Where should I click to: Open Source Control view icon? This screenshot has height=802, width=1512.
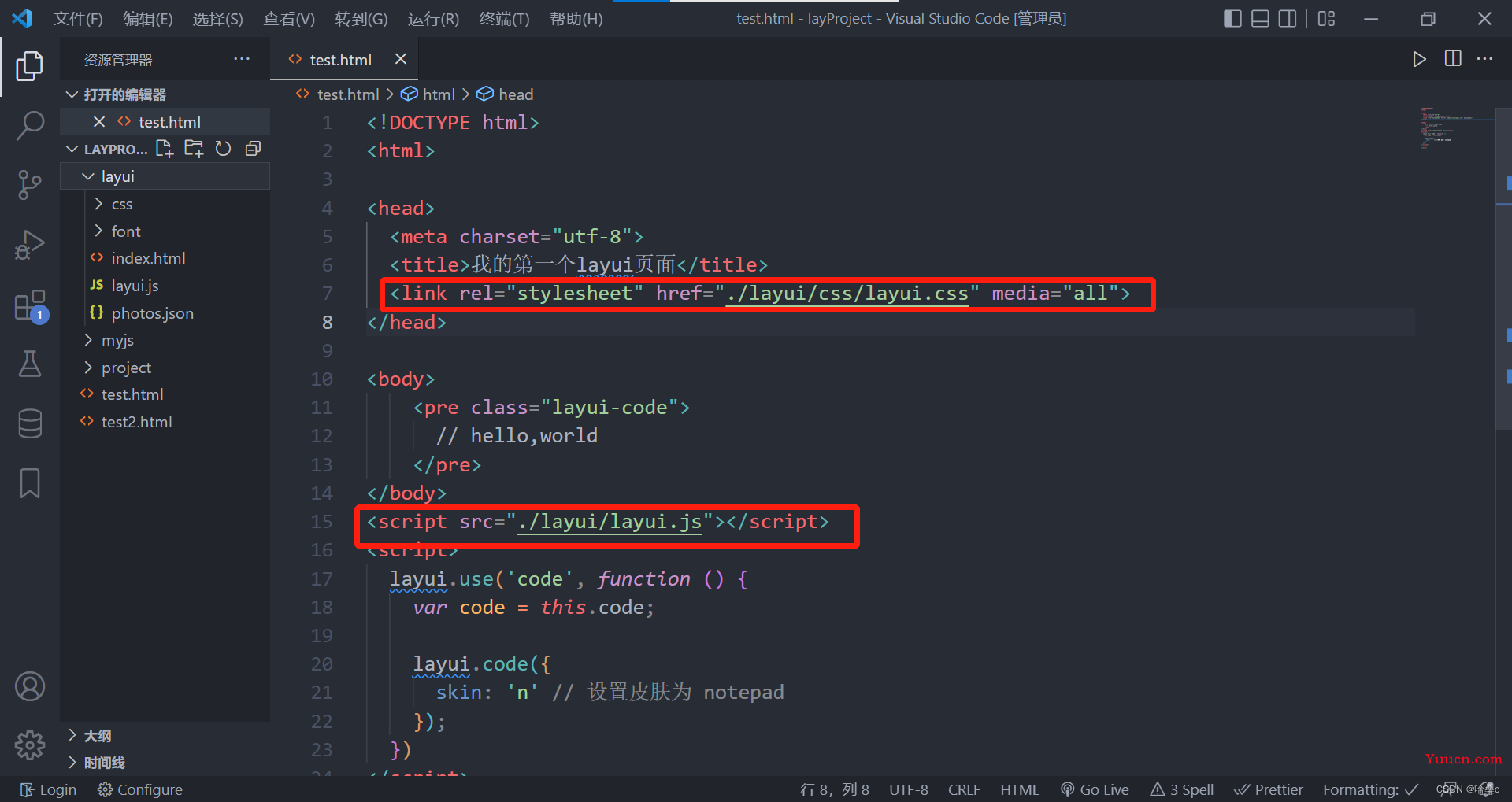30,185
